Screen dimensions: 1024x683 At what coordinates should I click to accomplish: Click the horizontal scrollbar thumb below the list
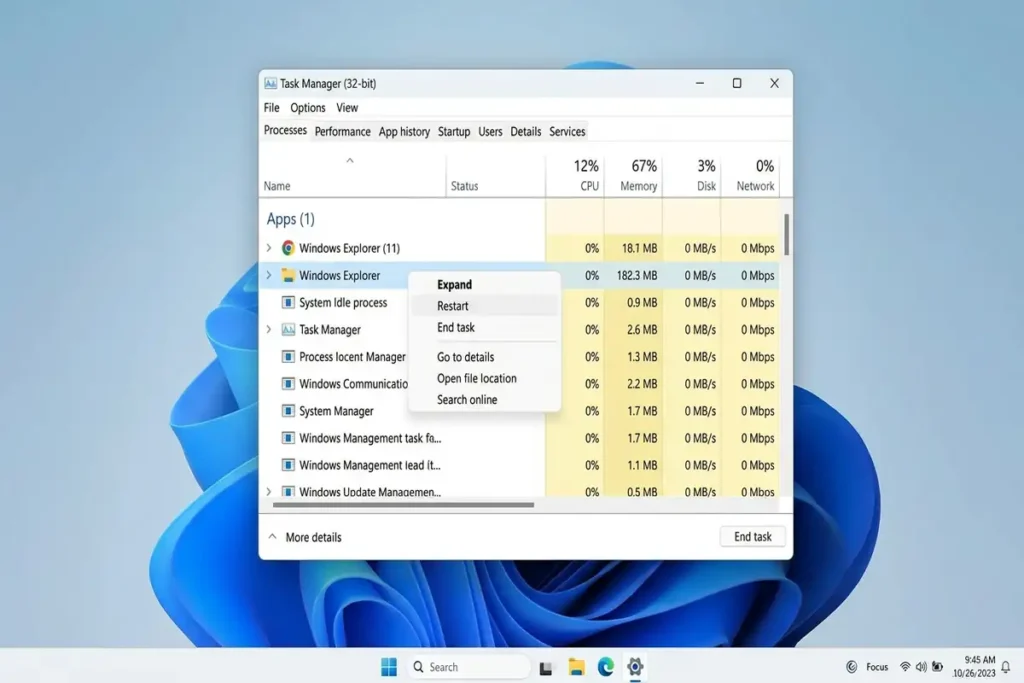click(403, 505)
